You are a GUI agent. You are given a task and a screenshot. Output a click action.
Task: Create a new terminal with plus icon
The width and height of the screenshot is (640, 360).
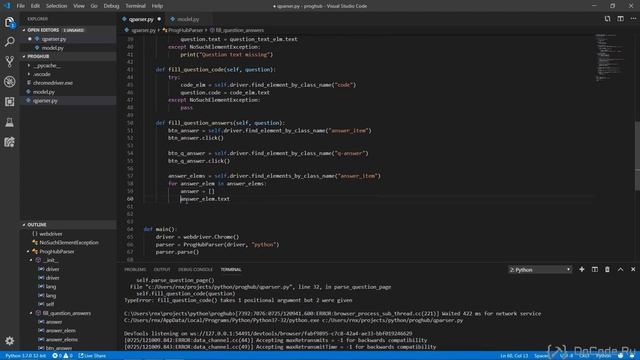[x=582, y=269]
